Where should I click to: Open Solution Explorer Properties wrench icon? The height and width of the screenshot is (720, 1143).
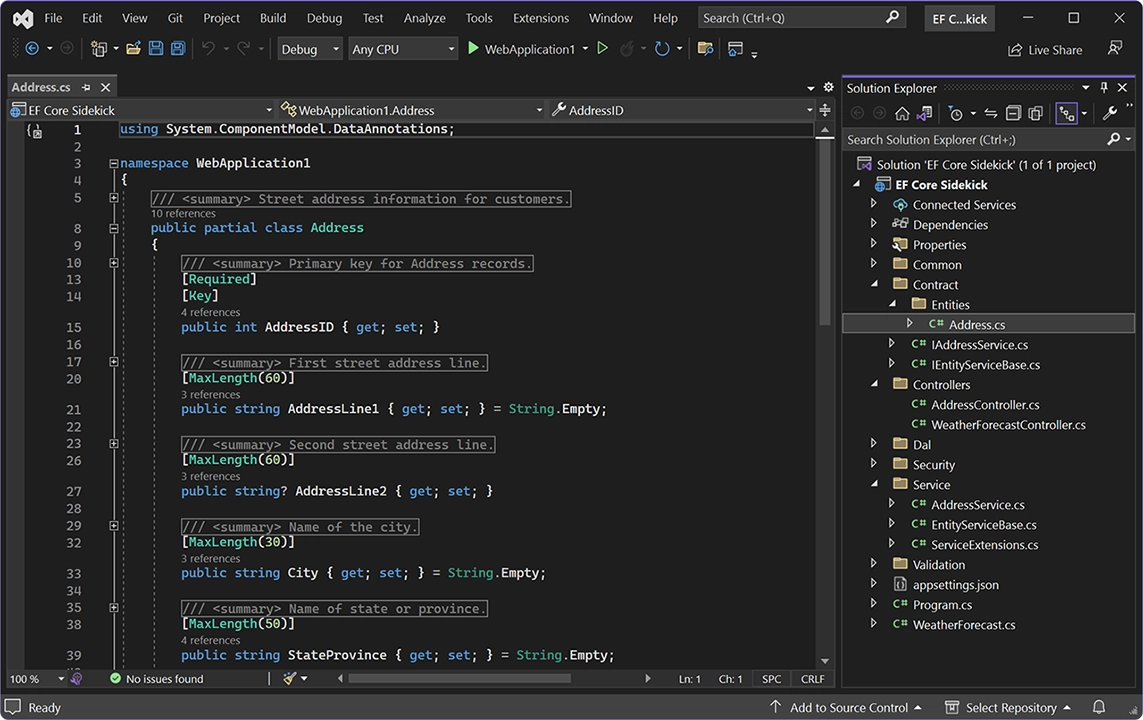pyautogui.click(x=1110, y=114)
